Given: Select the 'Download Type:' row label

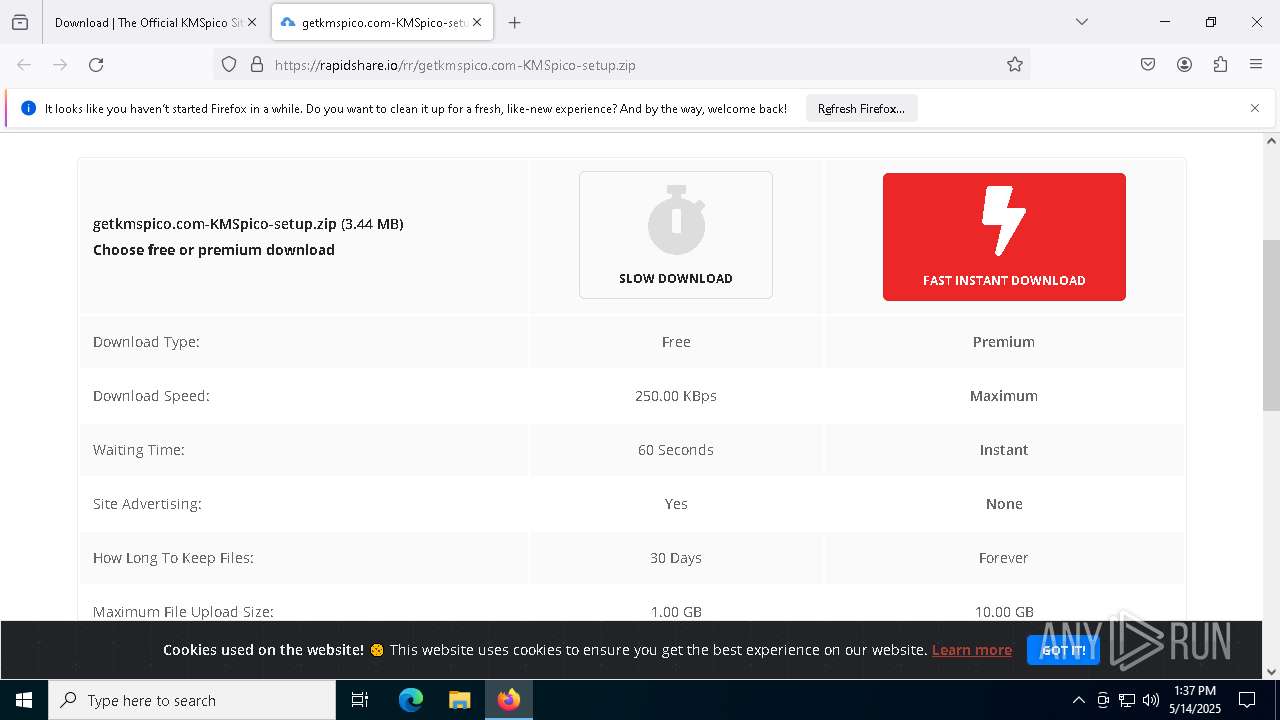Looking at the screenshot, I should [x=146, y=342].
